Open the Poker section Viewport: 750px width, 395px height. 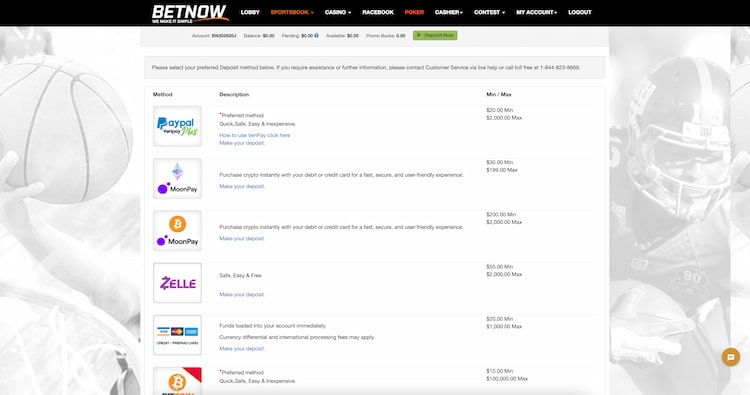click(414, 12)
